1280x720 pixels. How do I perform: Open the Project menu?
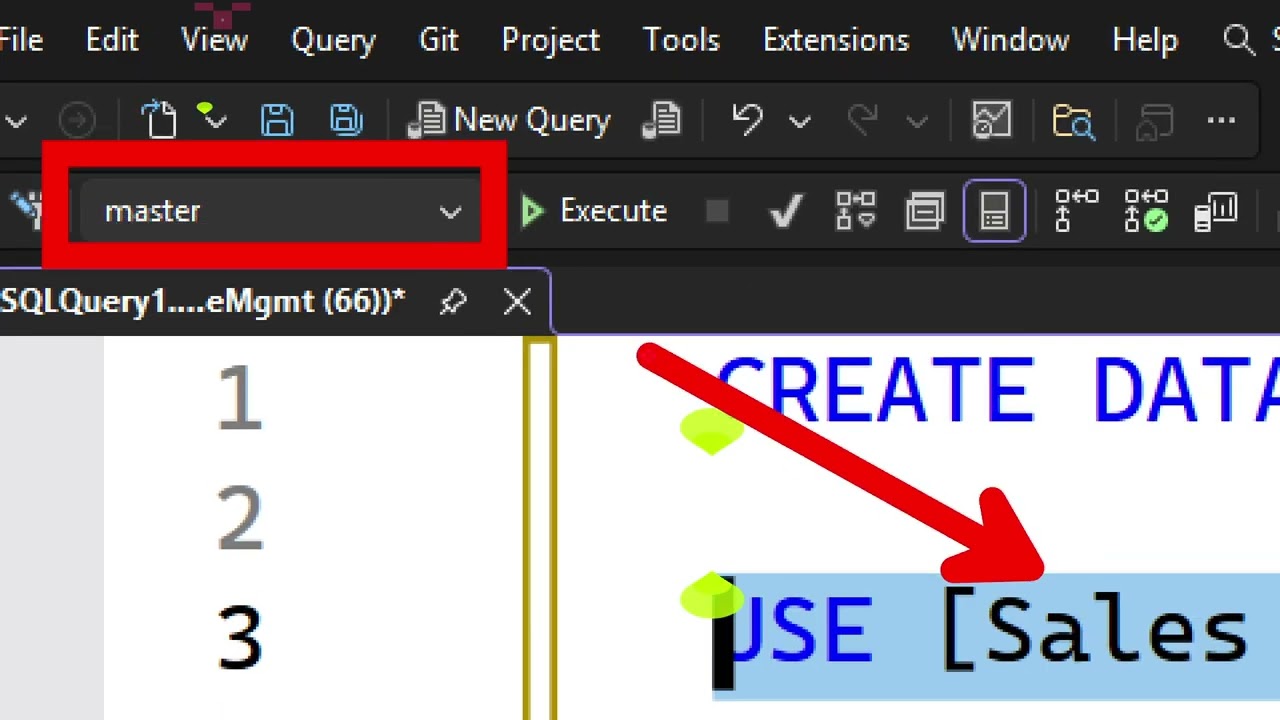550,40
